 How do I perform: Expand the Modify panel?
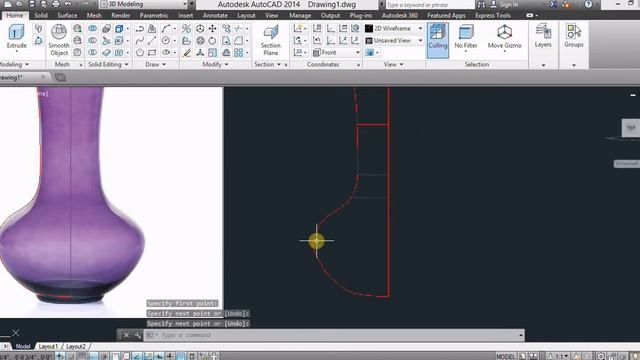point(215,64)
